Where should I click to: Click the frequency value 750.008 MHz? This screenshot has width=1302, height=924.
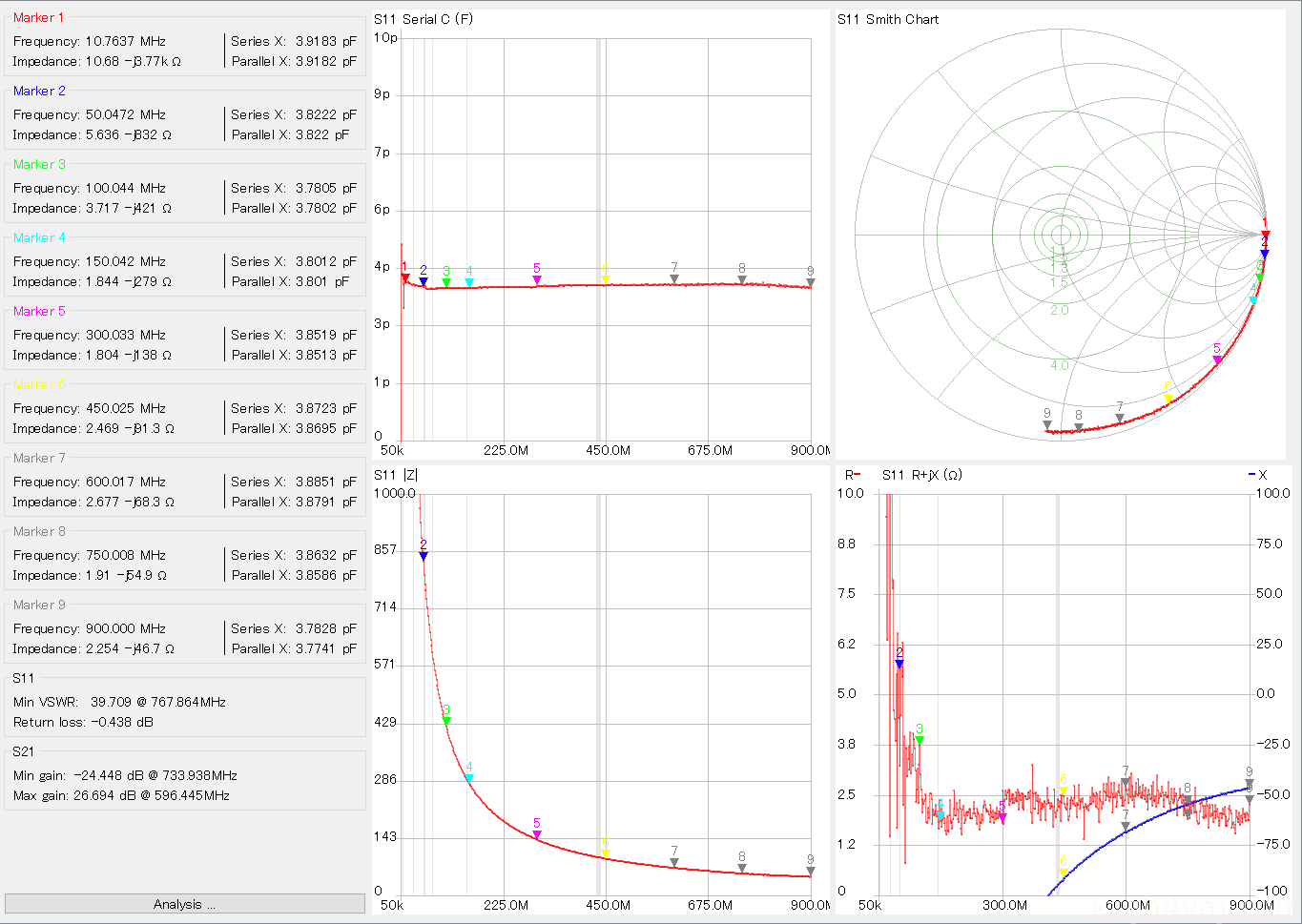(125, 555)
